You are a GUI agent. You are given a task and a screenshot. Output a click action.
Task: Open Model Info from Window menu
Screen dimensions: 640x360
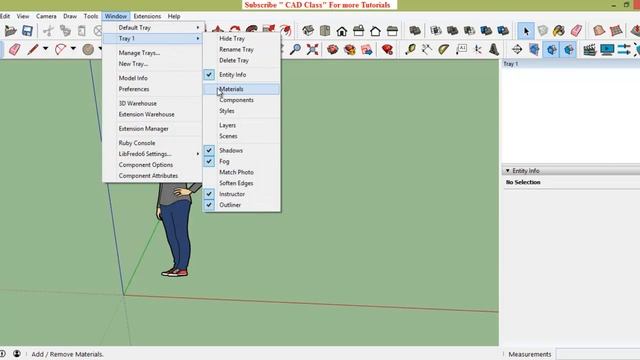[153, 78]
